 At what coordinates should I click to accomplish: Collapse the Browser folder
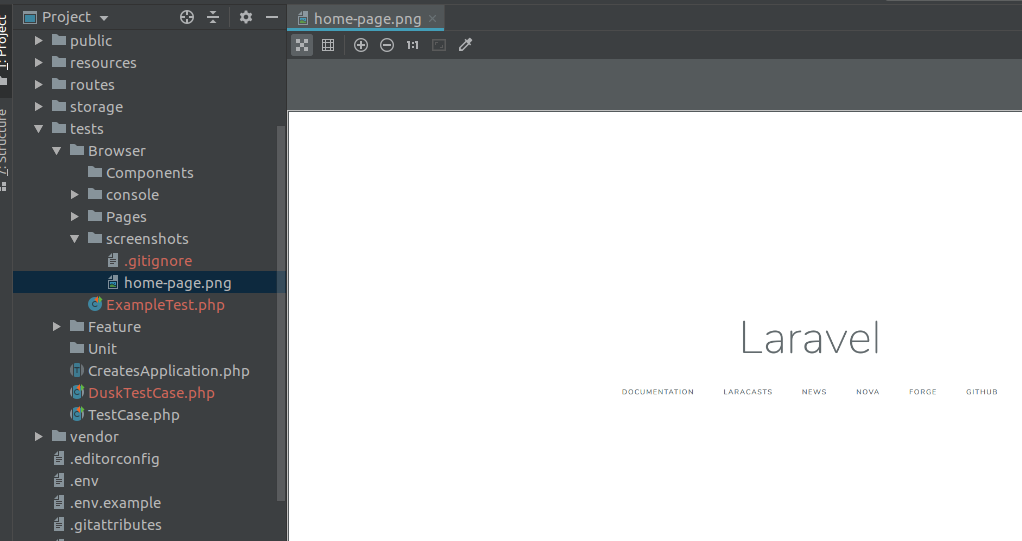tap(57, 151)
